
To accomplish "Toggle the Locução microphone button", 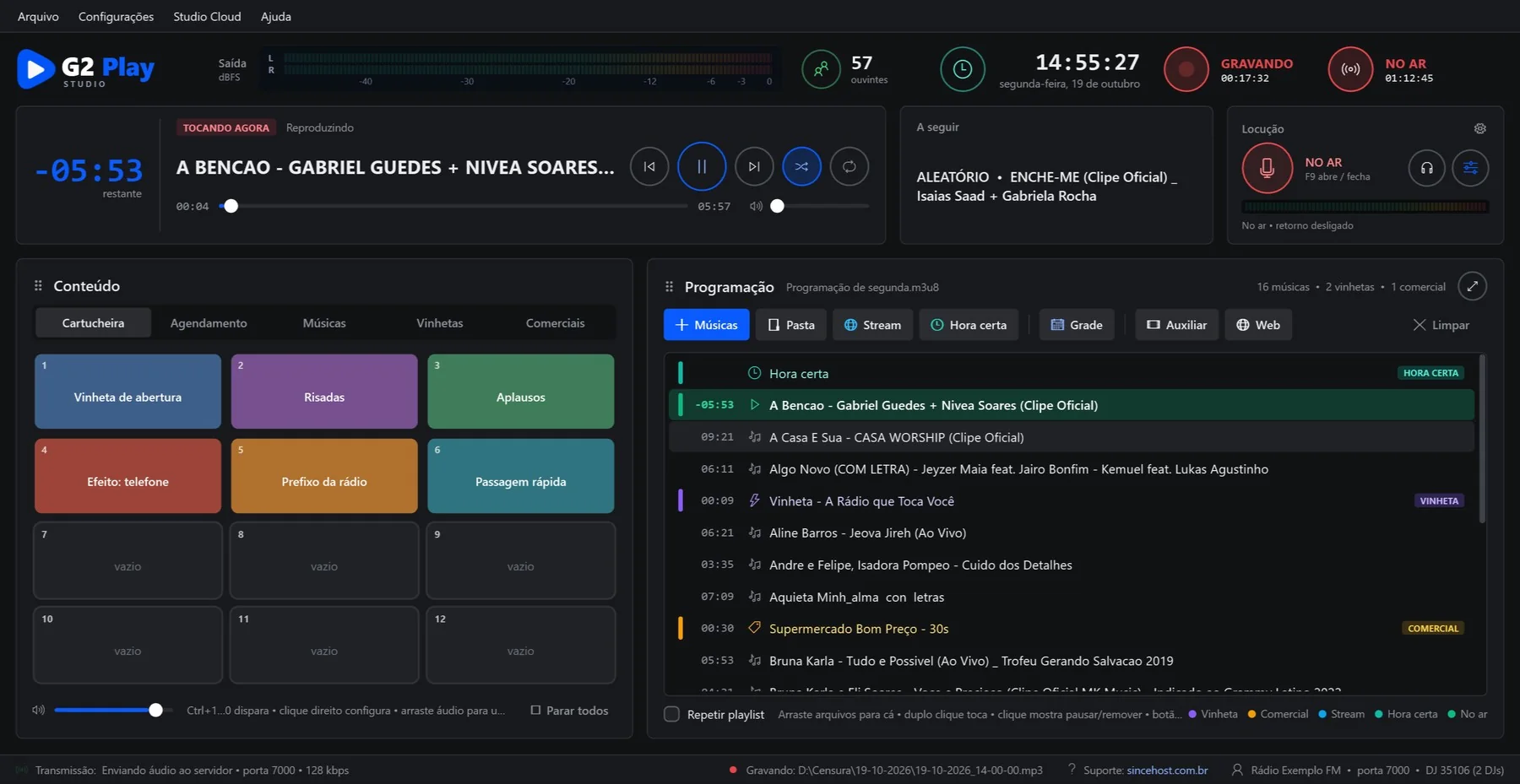I will click(1267, 168).
